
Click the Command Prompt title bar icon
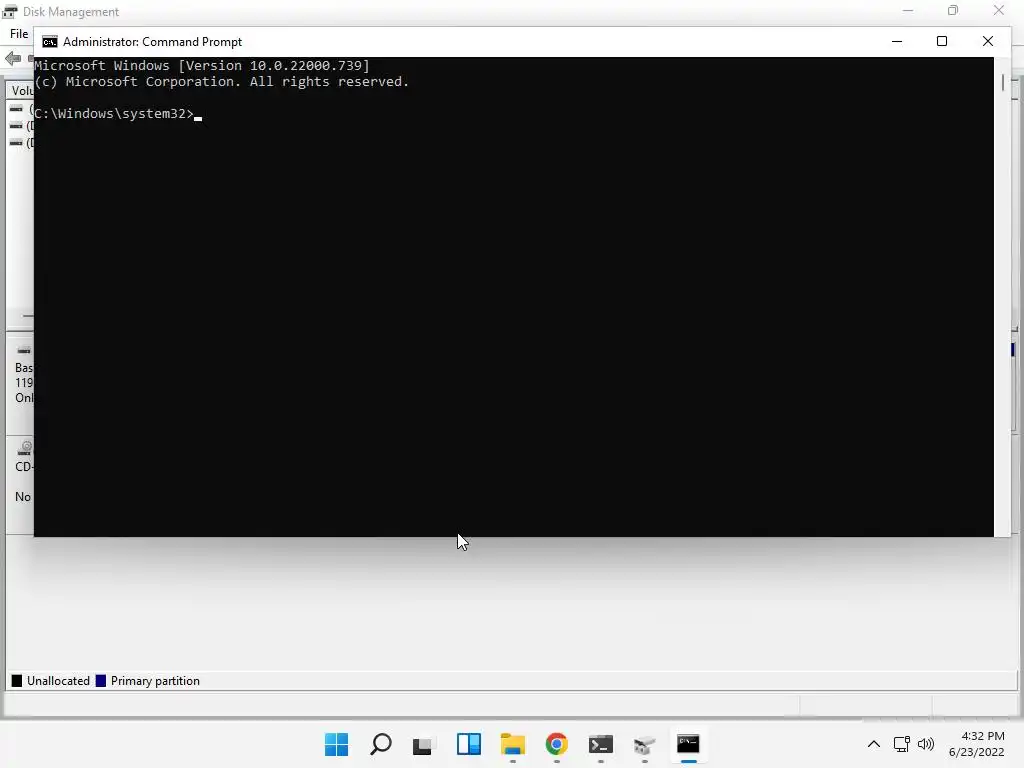[x=50, y=42]
